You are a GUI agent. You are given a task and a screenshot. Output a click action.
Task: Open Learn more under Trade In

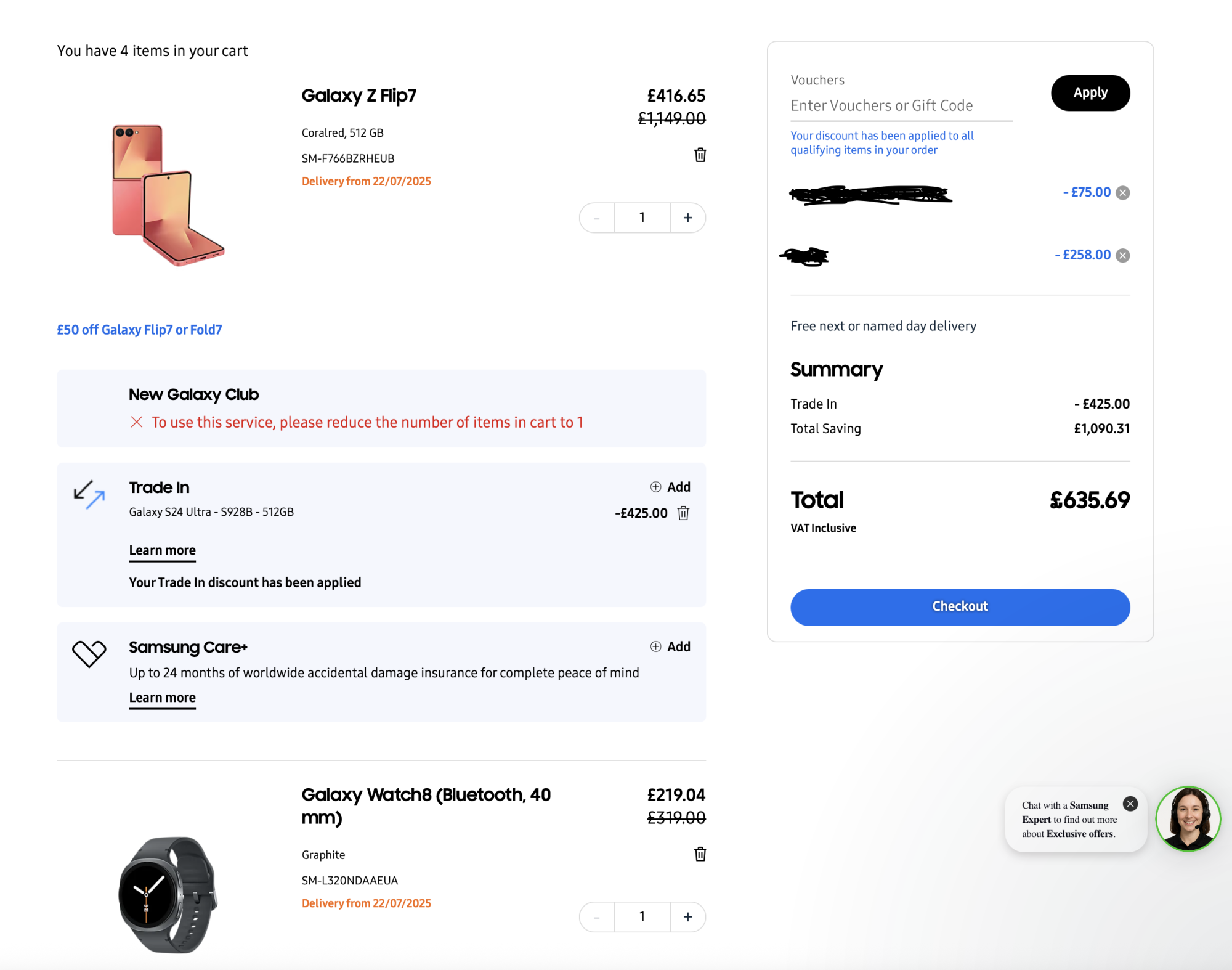(162, 550)
